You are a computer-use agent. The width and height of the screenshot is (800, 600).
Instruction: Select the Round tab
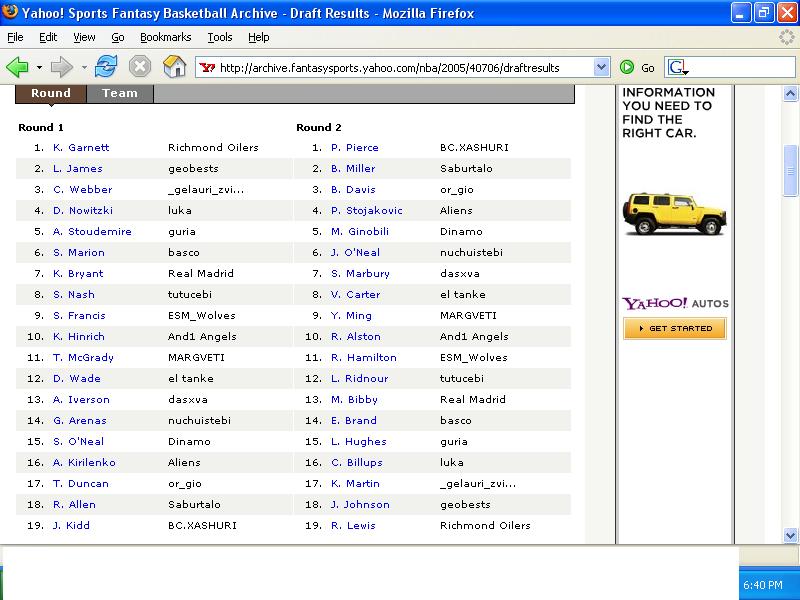pyautogui.click(x=51, y=94)
